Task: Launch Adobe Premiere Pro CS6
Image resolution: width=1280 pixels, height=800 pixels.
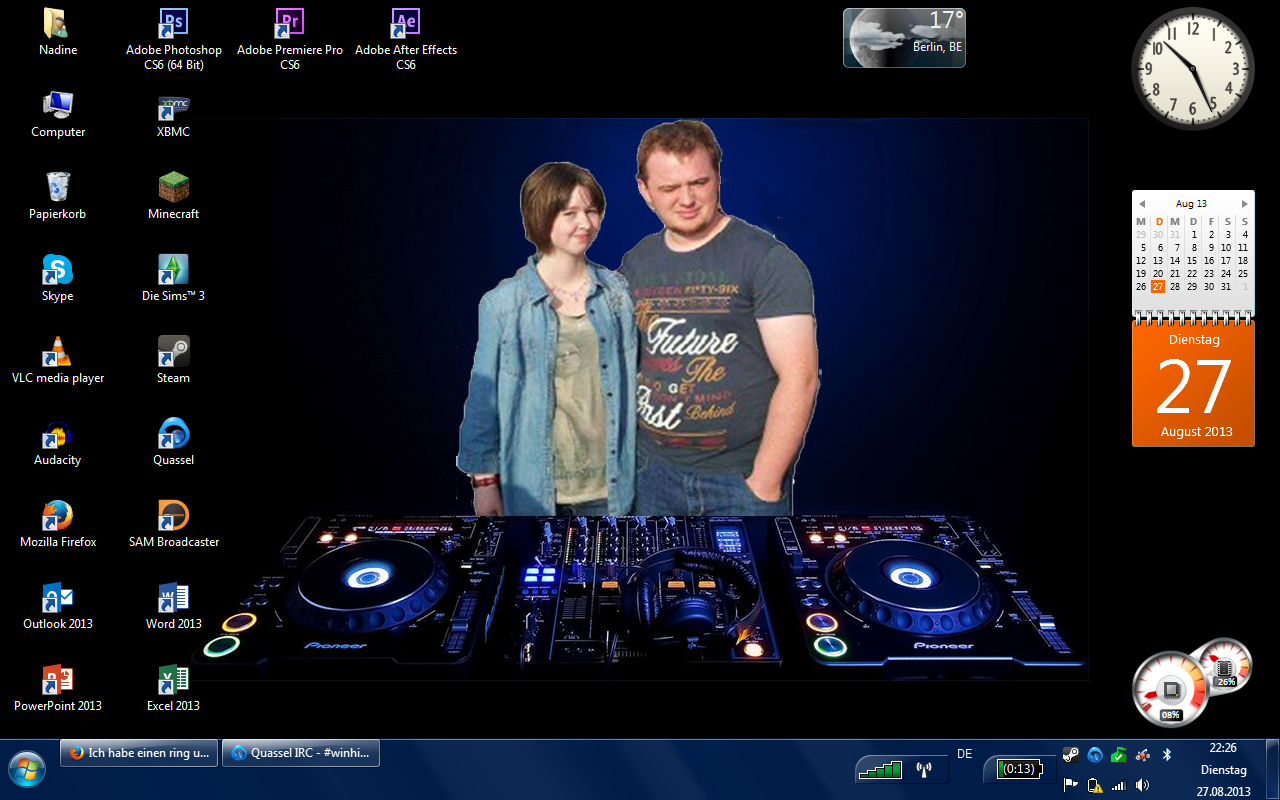Action: [289, 24]
